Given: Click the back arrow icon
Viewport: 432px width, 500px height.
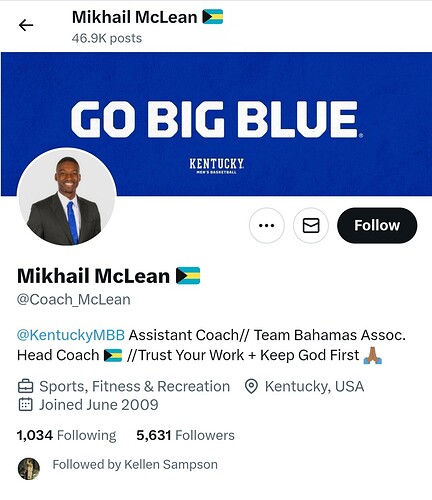Looking at the screenshot, I should [26, 25].
